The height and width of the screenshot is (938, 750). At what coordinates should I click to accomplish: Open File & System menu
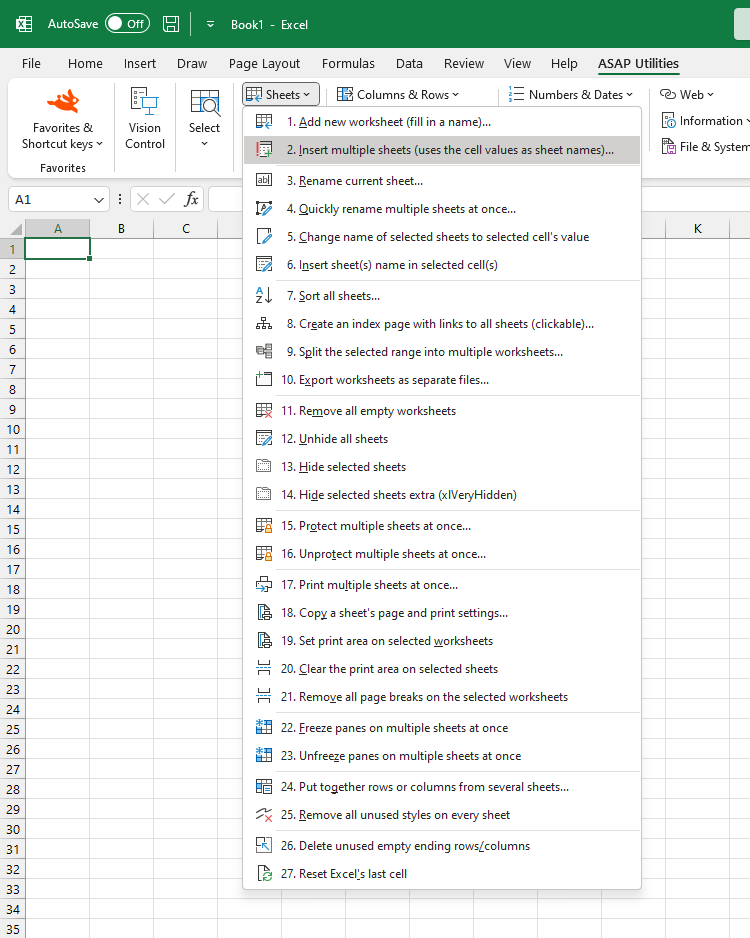(705, 147)
